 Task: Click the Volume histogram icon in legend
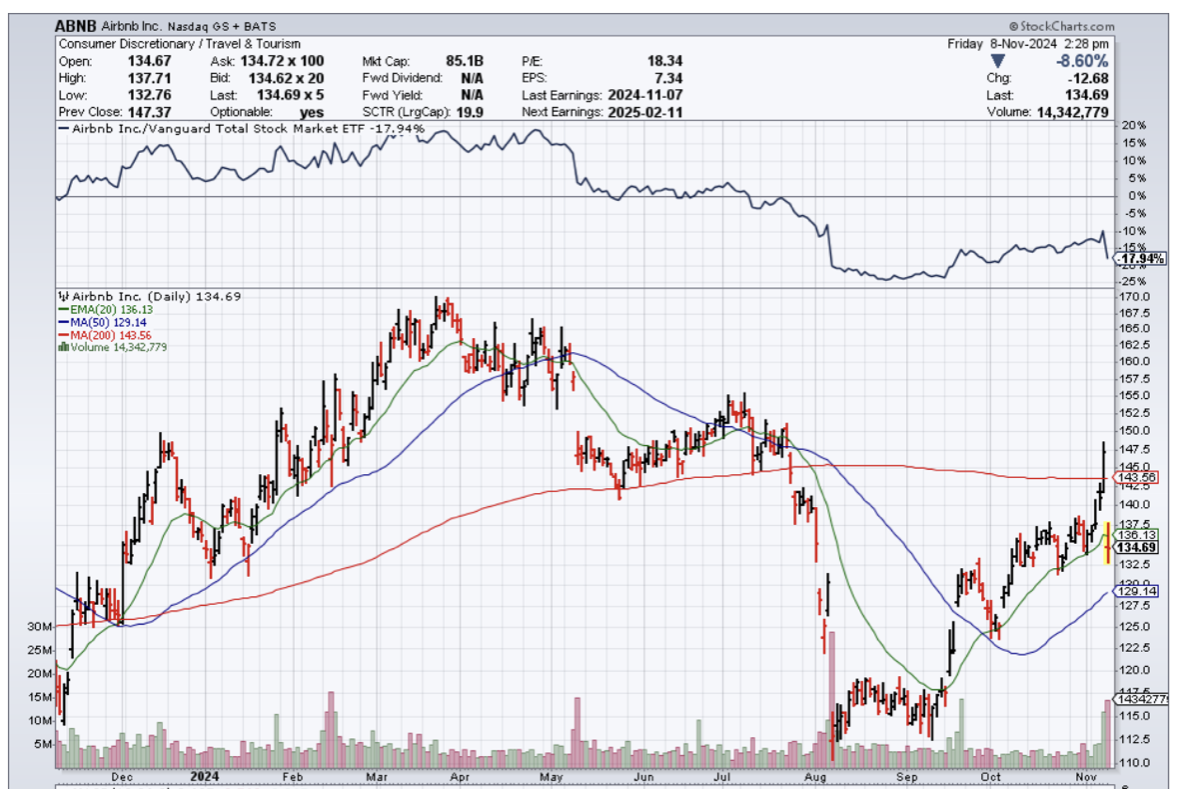click(65, 347)
